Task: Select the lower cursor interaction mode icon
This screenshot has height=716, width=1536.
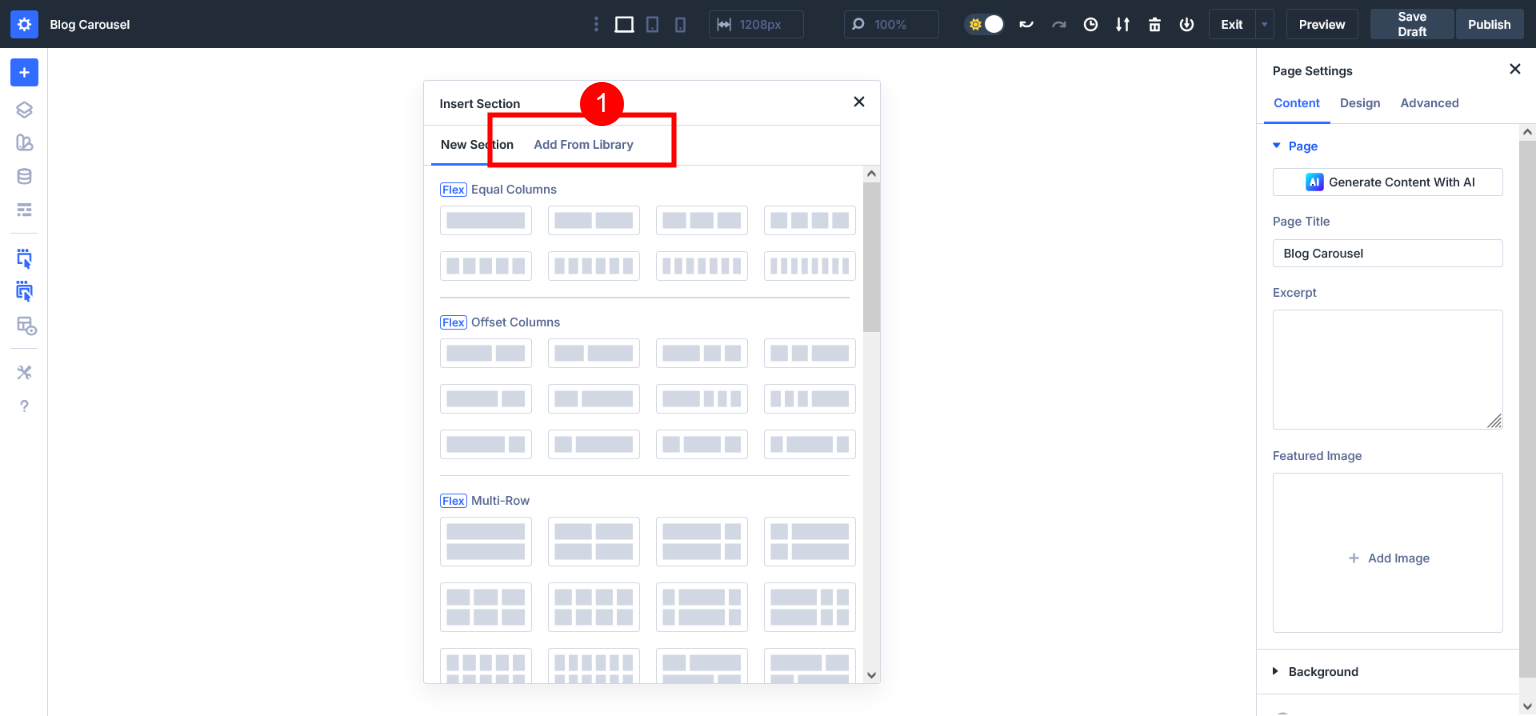Action: [24, 292]
